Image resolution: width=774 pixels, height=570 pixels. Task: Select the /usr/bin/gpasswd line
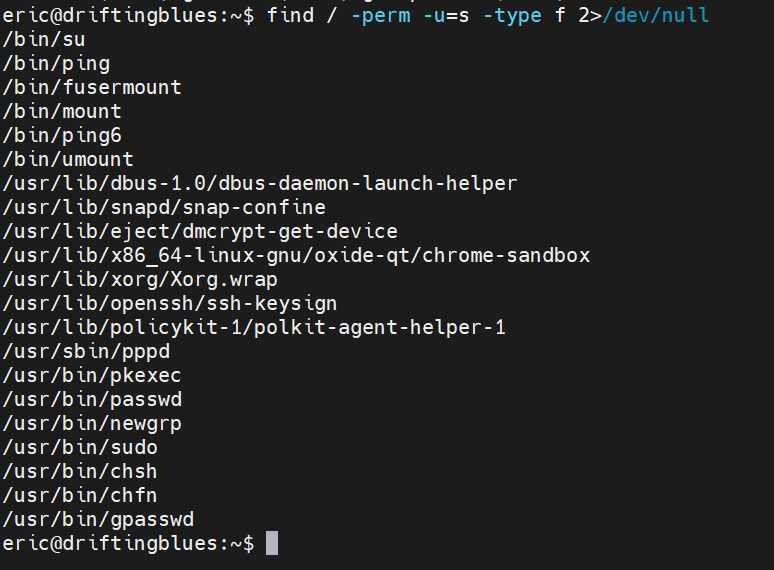click(x=98, y=520)
